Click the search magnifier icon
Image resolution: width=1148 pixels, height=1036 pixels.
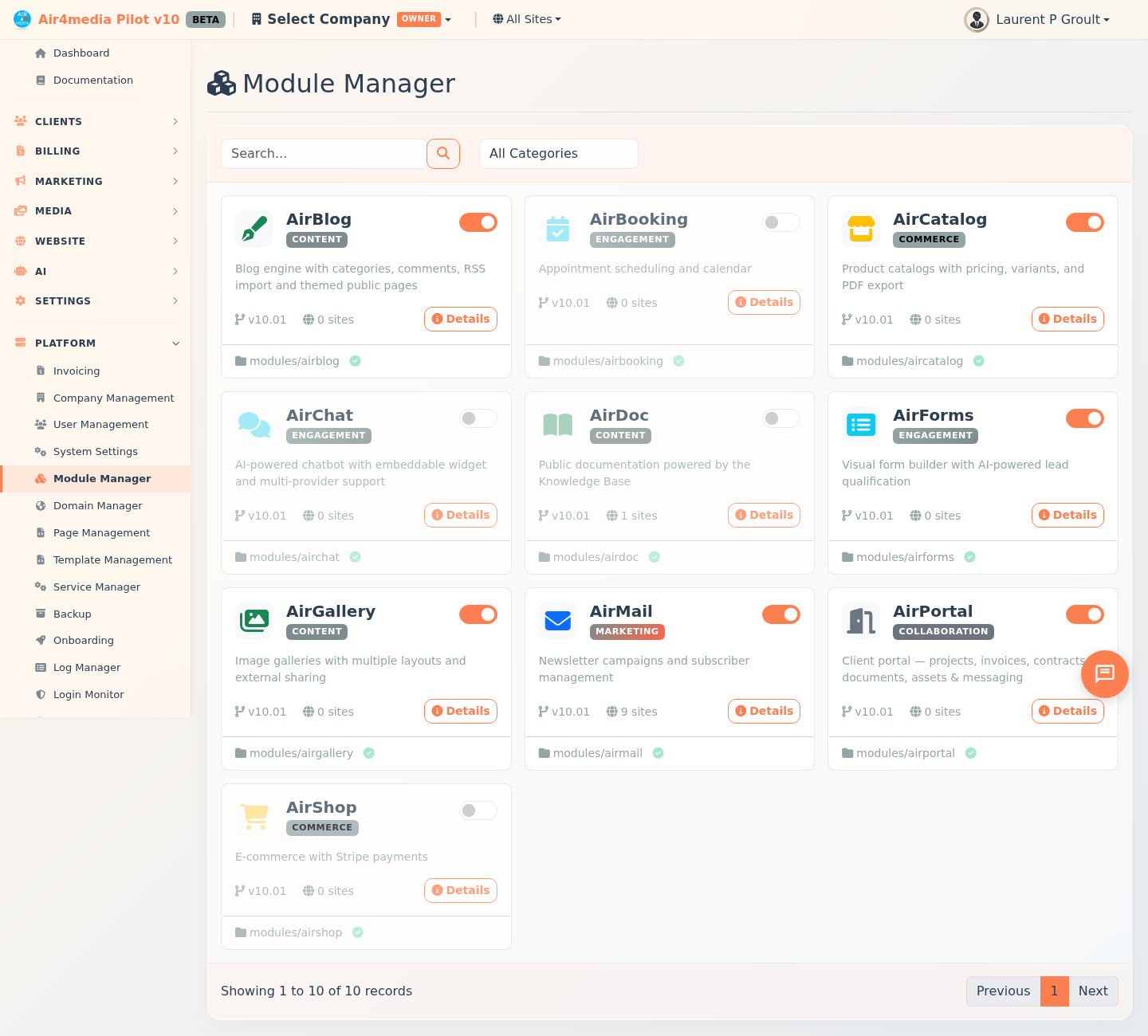[443, 154]
